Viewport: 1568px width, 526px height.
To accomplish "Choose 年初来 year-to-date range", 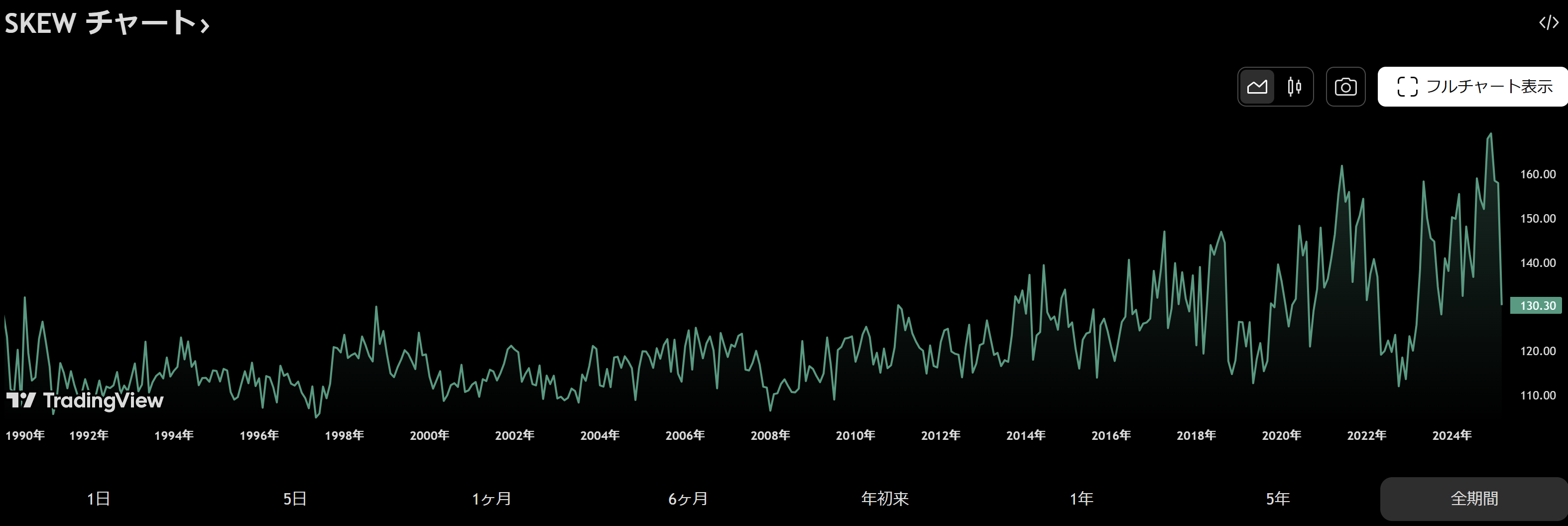I will 884,499.
